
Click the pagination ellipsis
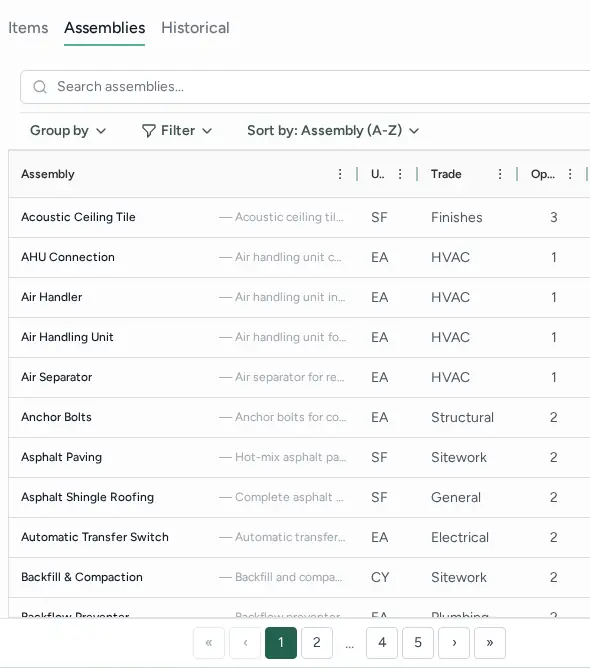(349, 645)
